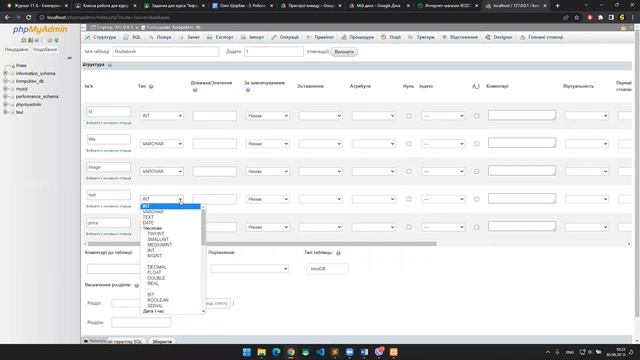This screenshot has height=360, width=640.
Task: Open browser extensions puzzle icon
Action: (600, 18)
